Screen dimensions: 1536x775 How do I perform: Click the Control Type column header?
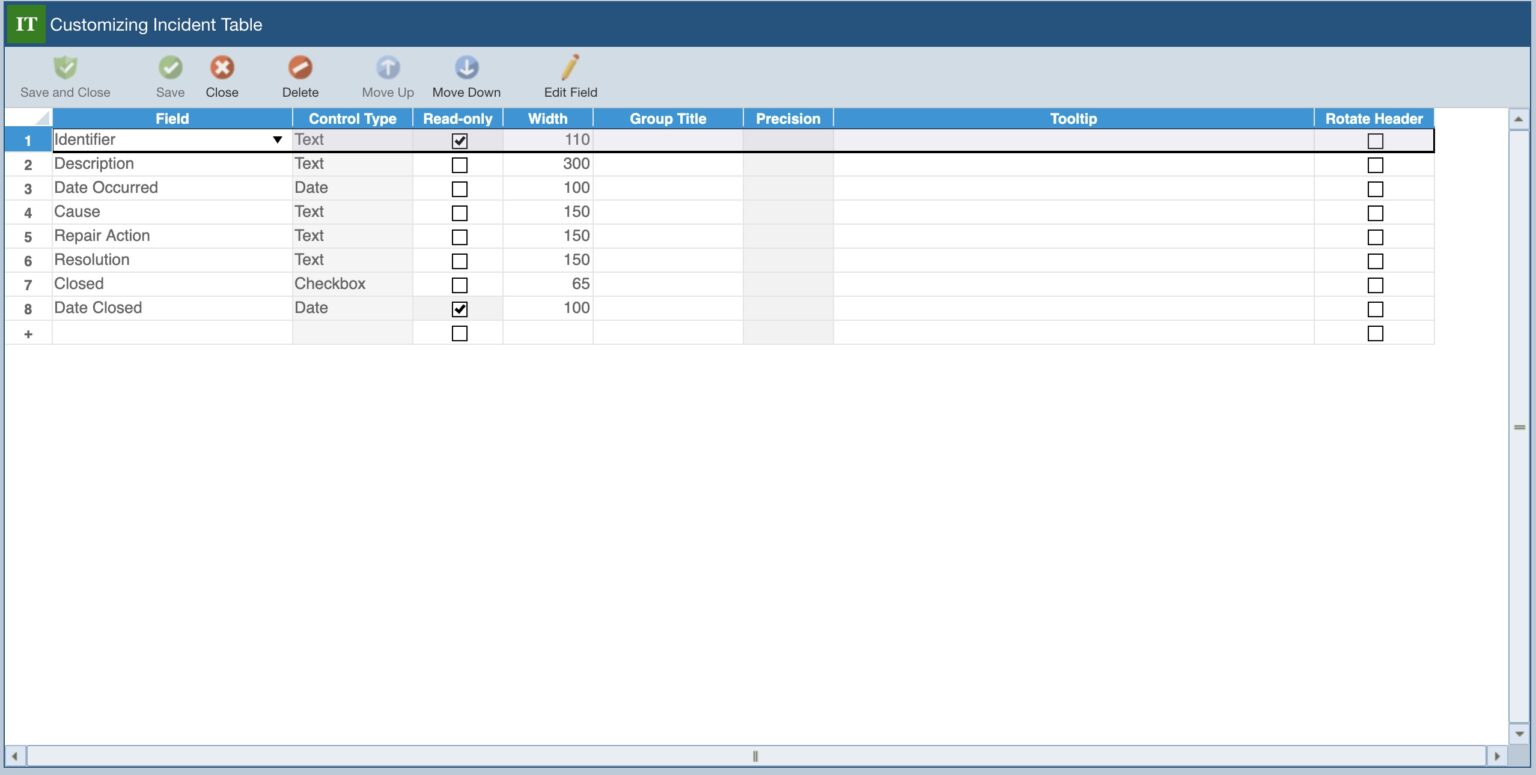[352, 118]
